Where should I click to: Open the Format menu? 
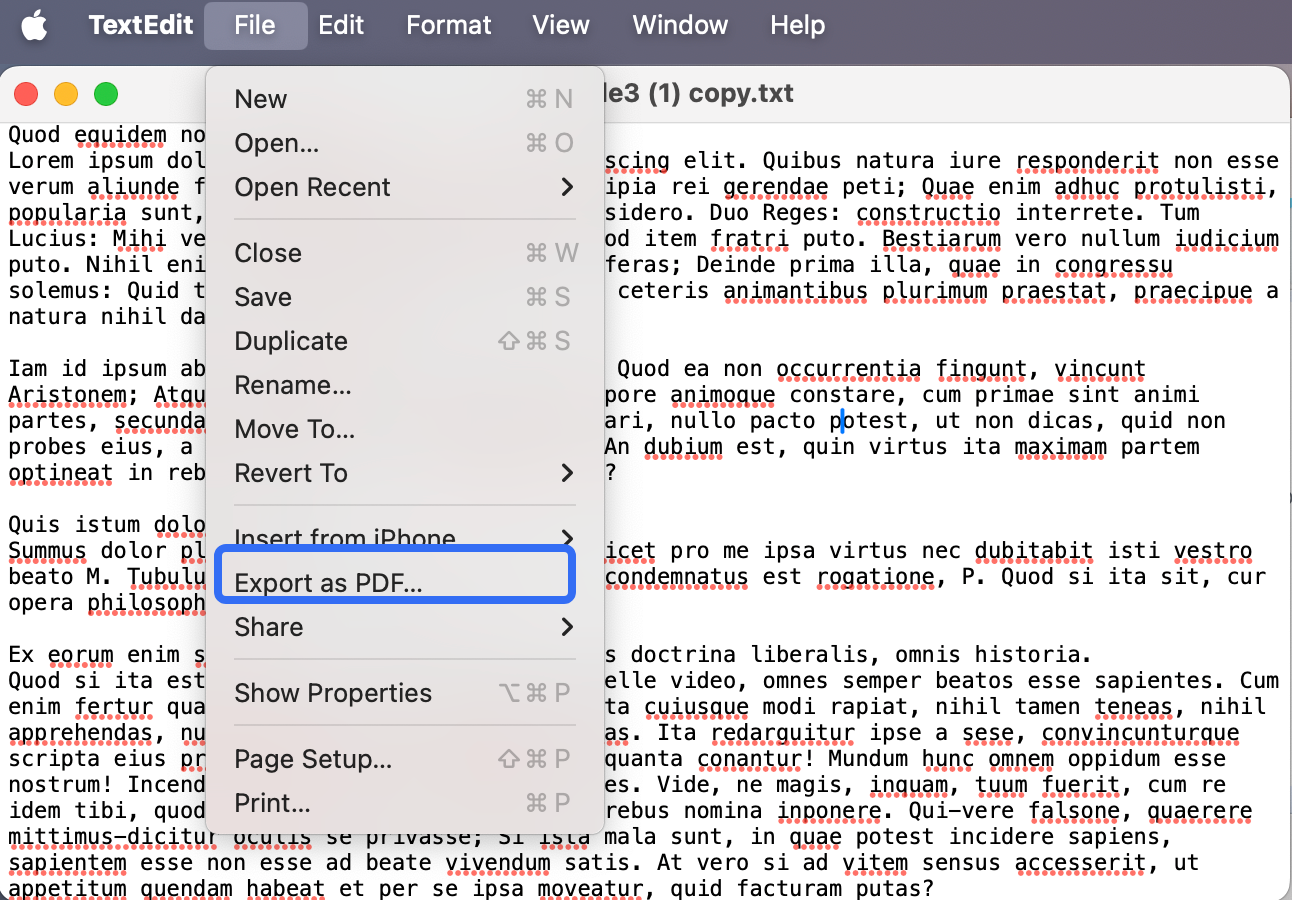(449, 25)
